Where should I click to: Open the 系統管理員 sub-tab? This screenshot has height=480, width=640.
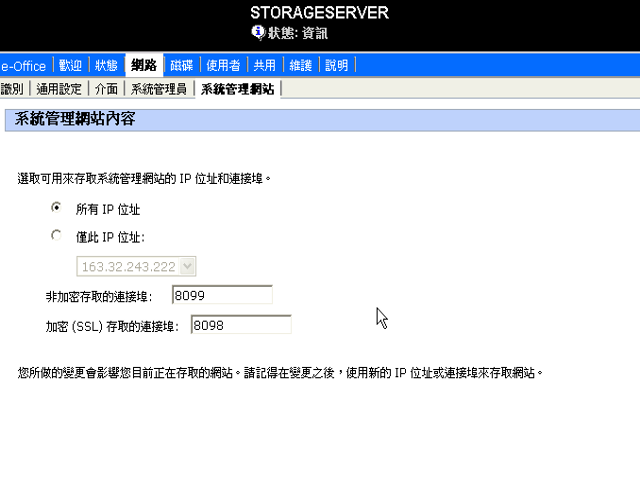click(158, 89)
